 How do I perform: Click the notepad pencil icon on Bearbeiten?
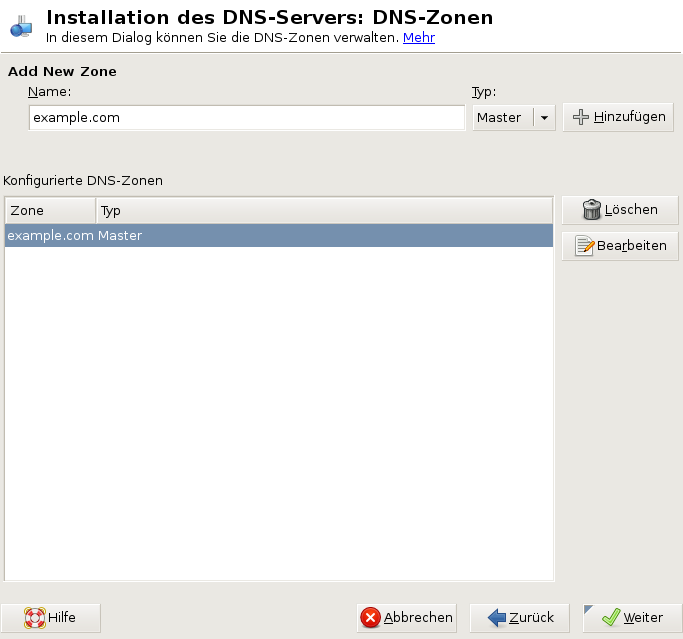coord(586,246)
